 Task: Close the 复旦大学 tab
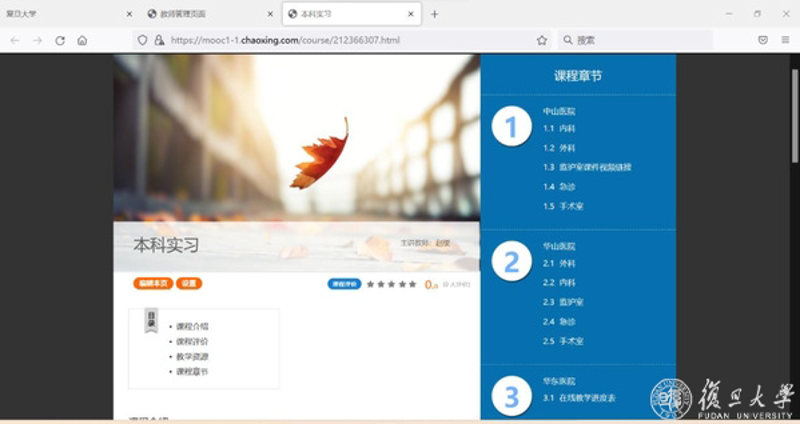pyautogui.click(x=129, y=14)
